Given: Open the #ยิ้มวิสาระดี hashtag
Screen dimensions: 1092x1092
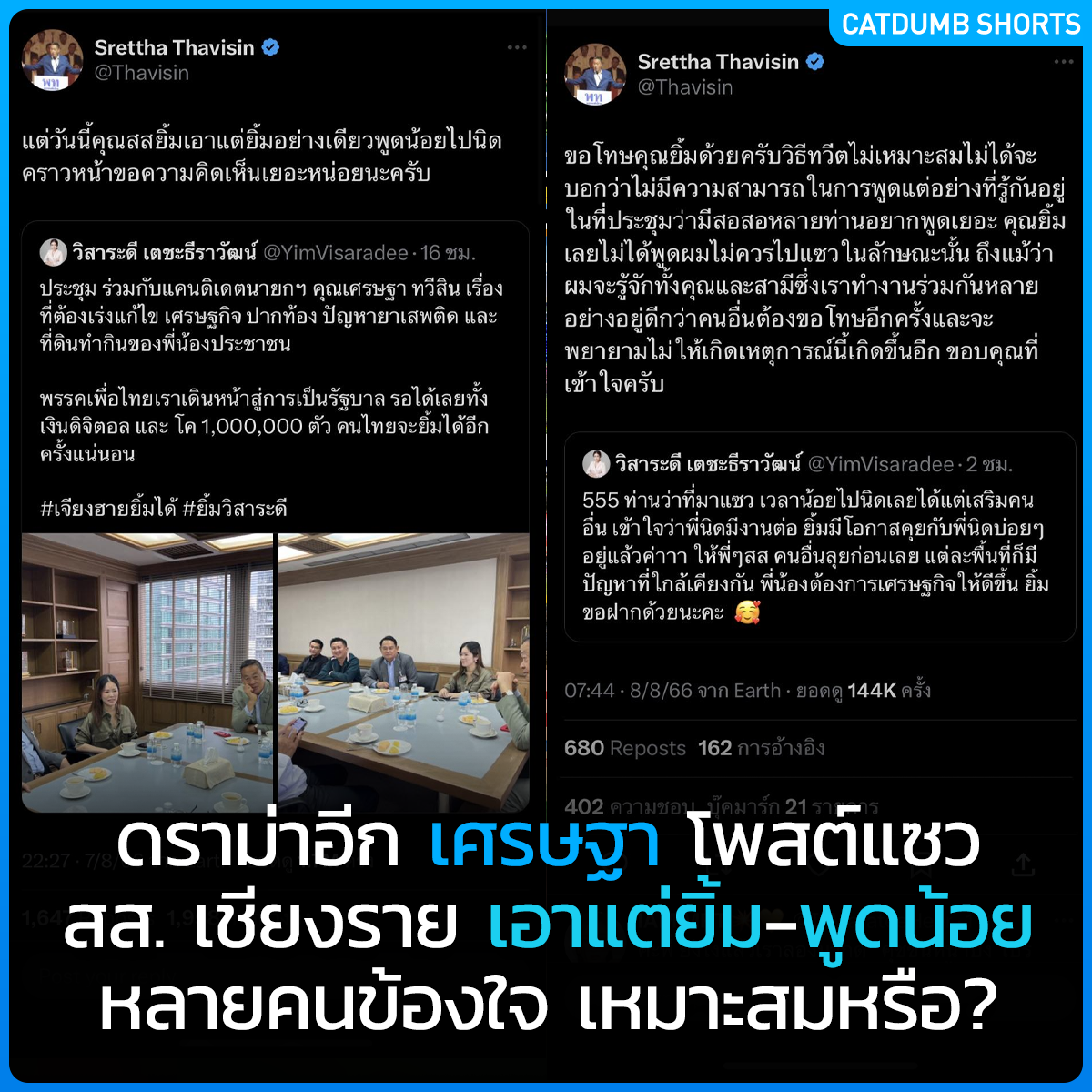Looking at the screenshot, I should (x=235, y=508).
